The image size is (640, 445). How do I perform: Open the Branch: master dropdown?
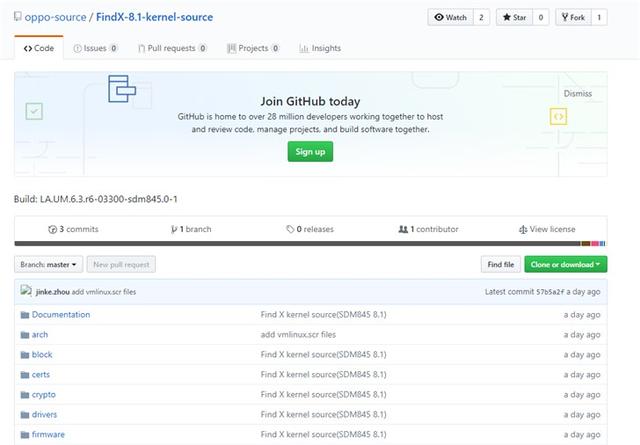pos(49,264)
